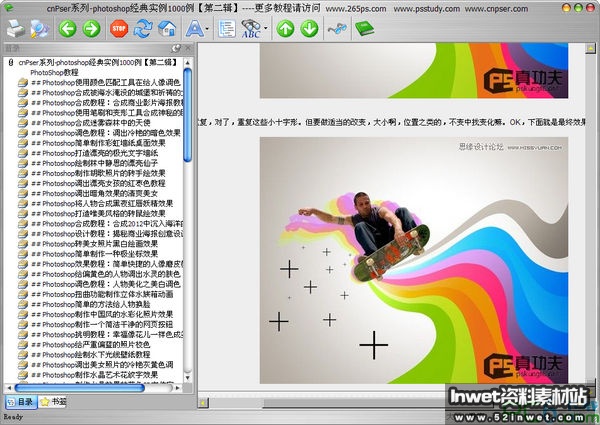The image size is (600, 425).
Task: Open topic 绘制水下光线壁纸教程
Action: (x=91, y=355)
